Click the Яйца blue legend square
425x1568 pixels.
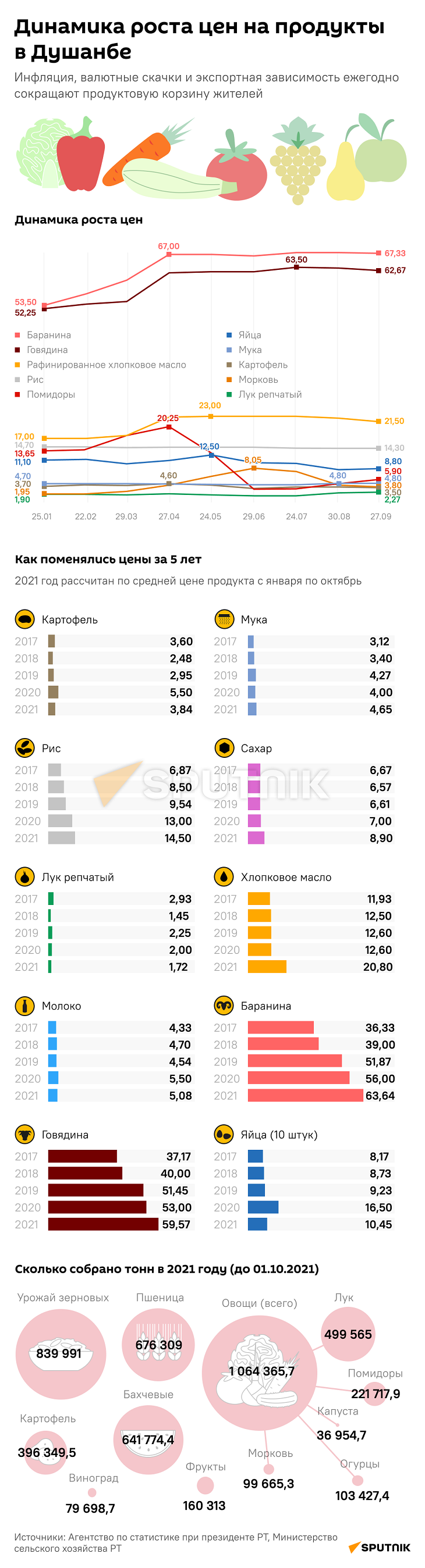click(x=229, y=335)
